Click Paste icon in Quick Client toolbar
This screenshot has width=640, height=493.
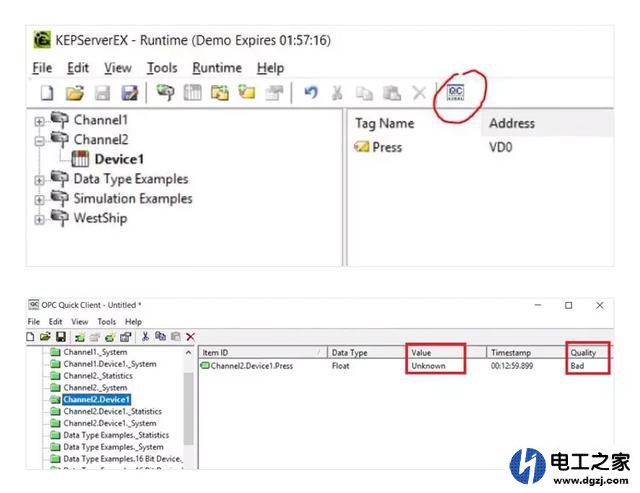(x=176, y=337)
